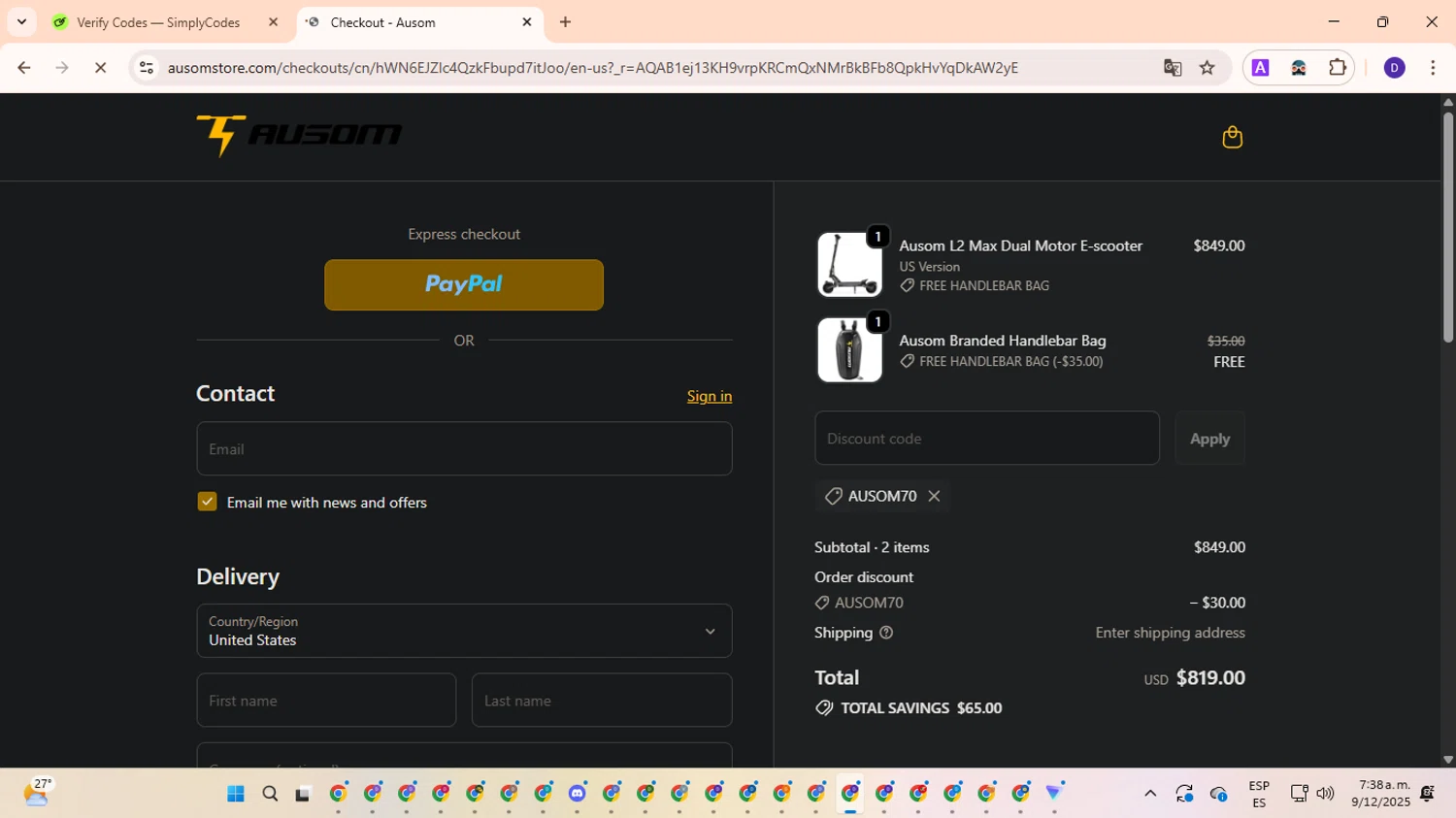The height and width of the screenshot is (818, 1456).
Task: Click the total price $819.00
Action: point(1210,677)
